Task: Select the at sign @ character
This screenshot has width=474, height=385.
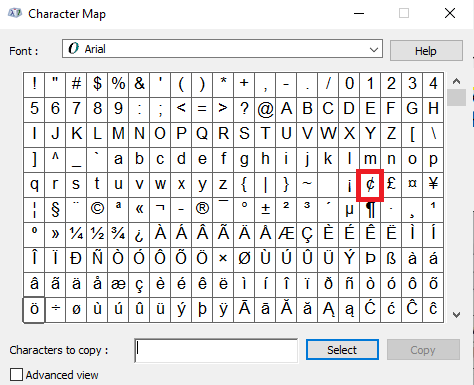Action: tap(265, 110)
